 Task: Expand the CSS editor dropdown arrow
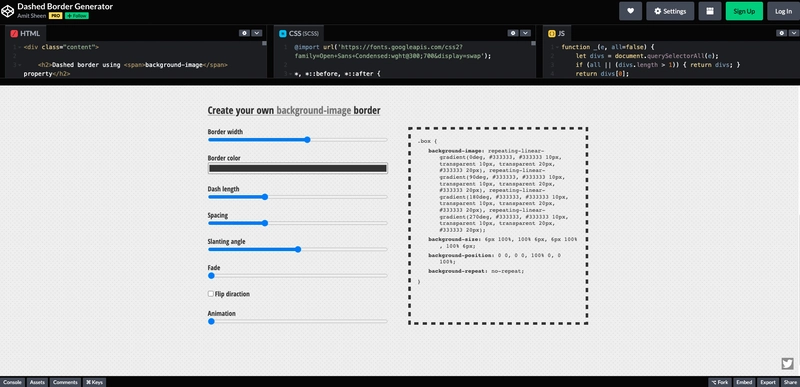pyautogui.click(x=525, y=33)
